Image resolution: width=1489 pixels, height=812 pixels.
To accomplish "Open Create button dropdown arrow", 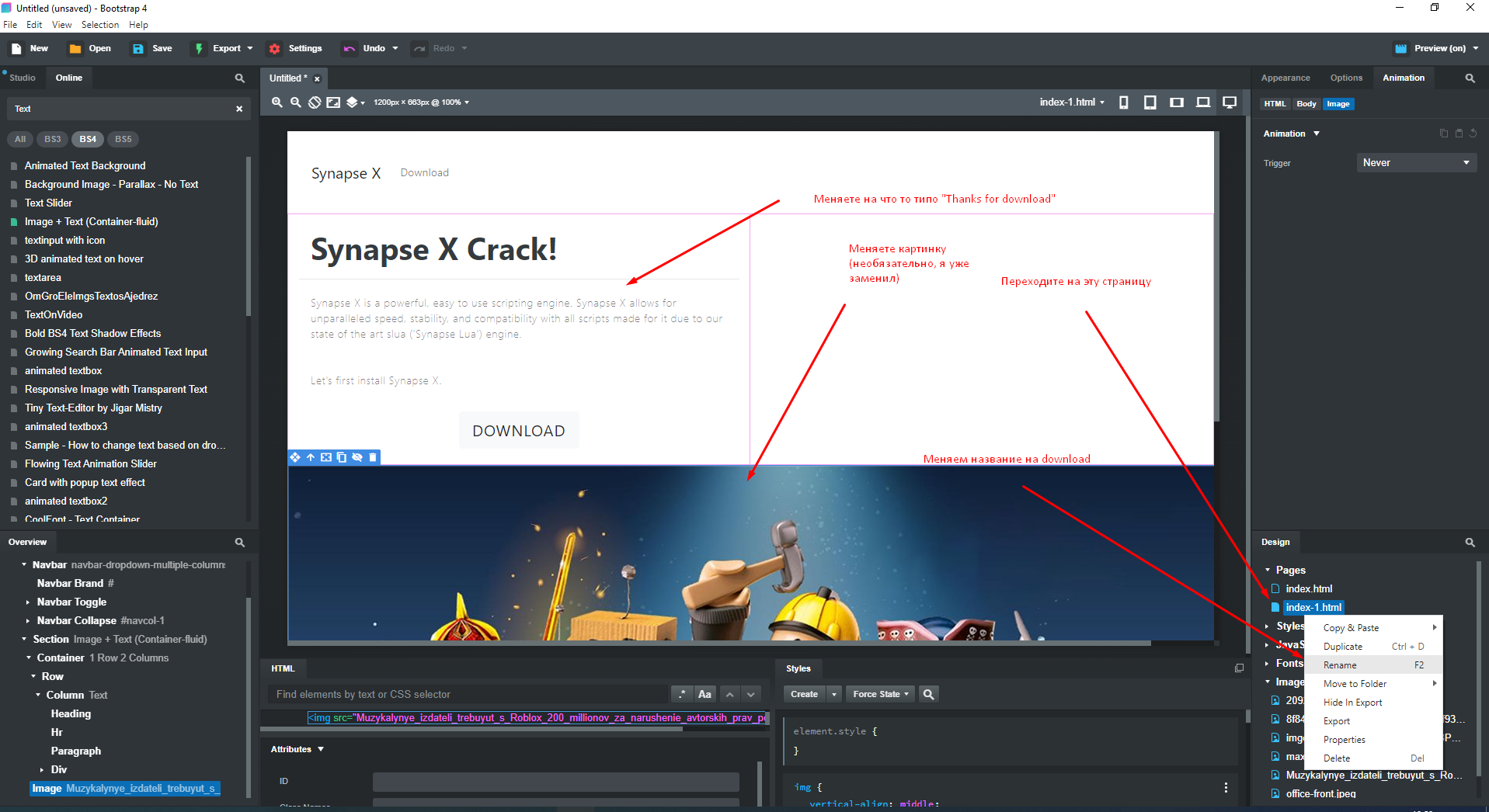I will (x=834, y=694).
